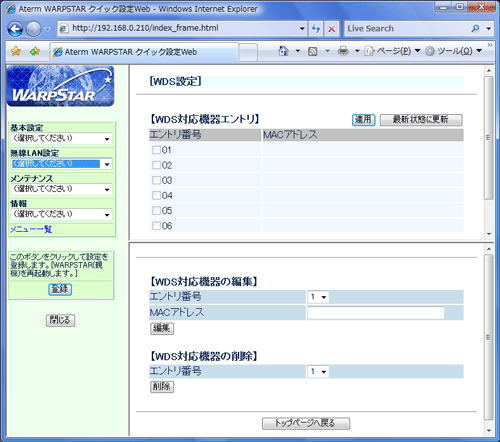Click the【WDS対応機器の編集】heading text
500x442 pixels.
(x=203, y=282)
